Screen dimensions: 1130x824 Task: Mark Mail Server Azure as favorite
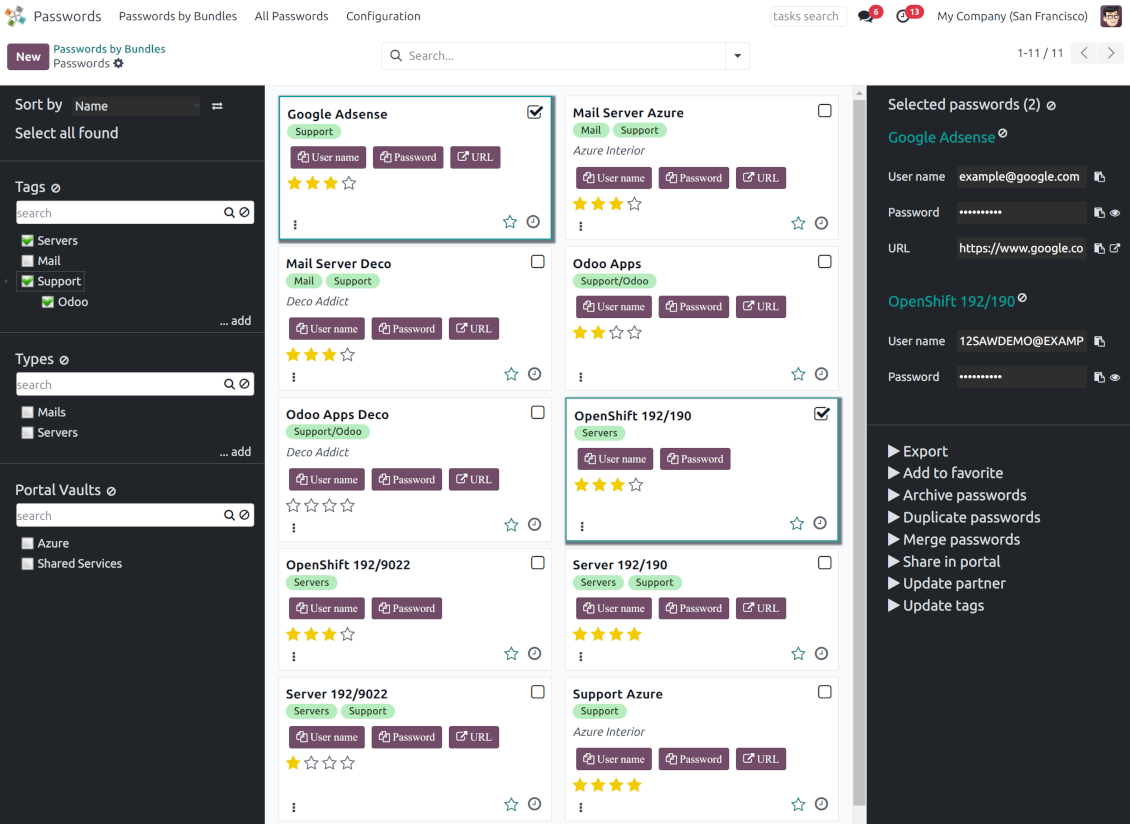coord(798,223)
